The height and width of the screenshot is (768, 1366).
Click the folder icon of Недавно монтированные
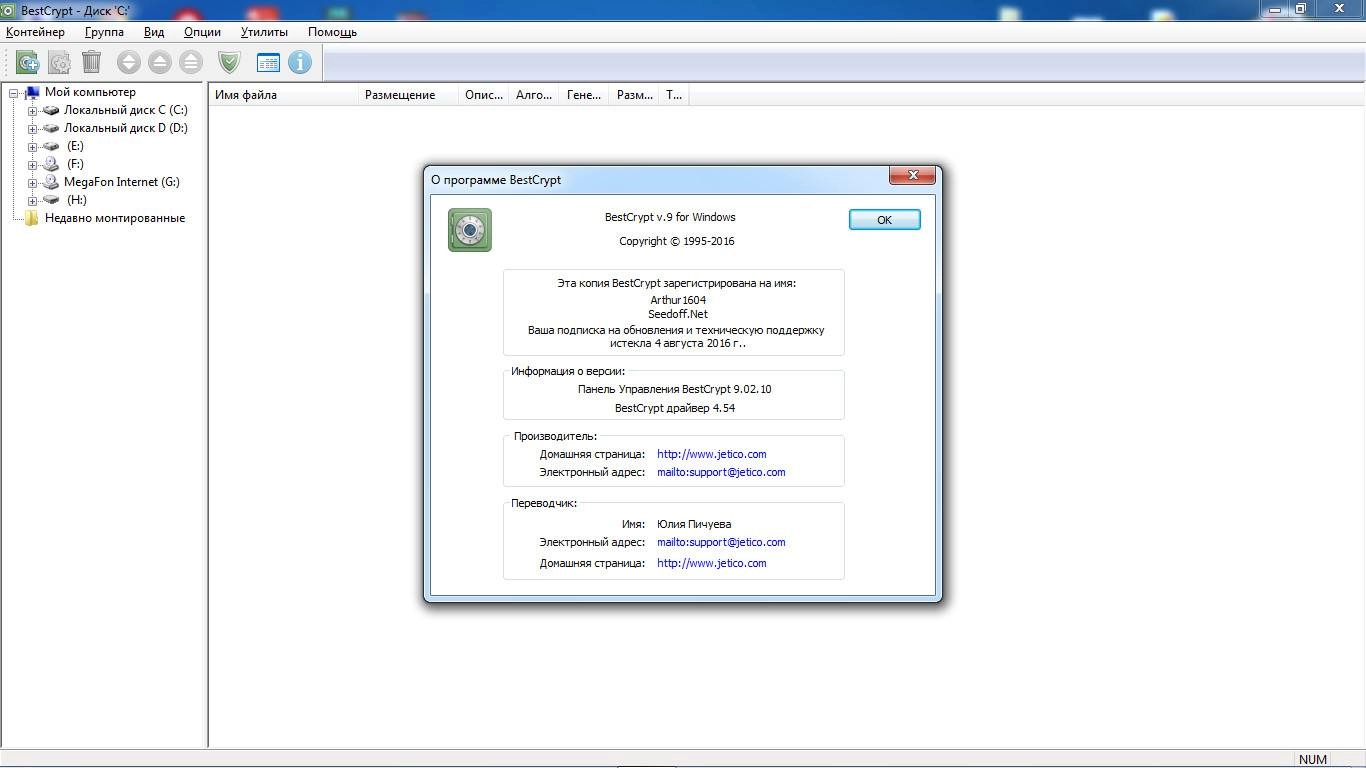[x=32, y=218]
